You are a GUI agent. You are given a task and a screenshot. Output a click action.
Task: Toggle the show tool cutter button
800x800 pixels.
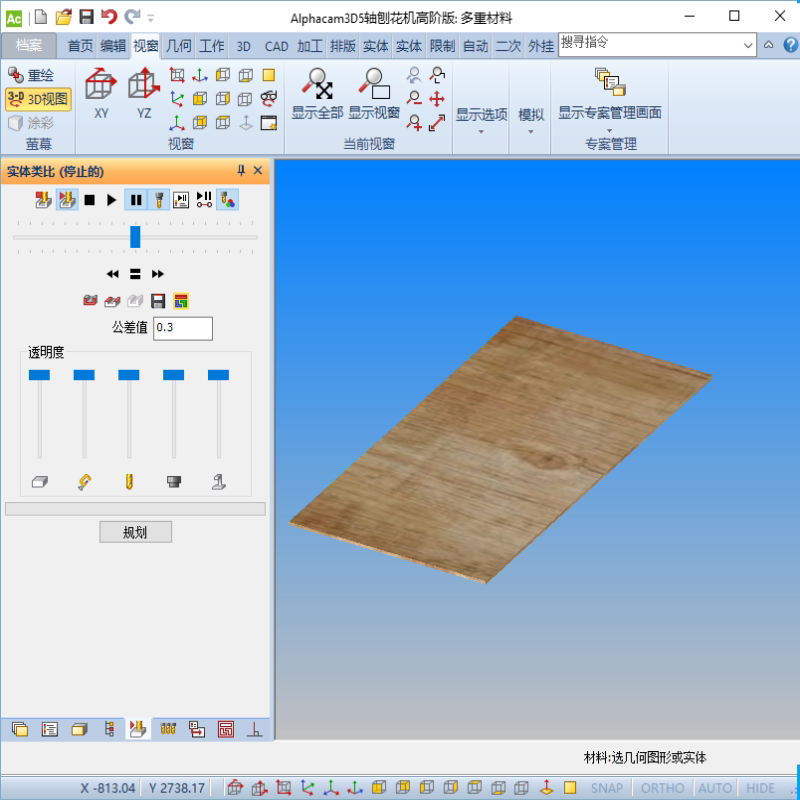(159, 199)
